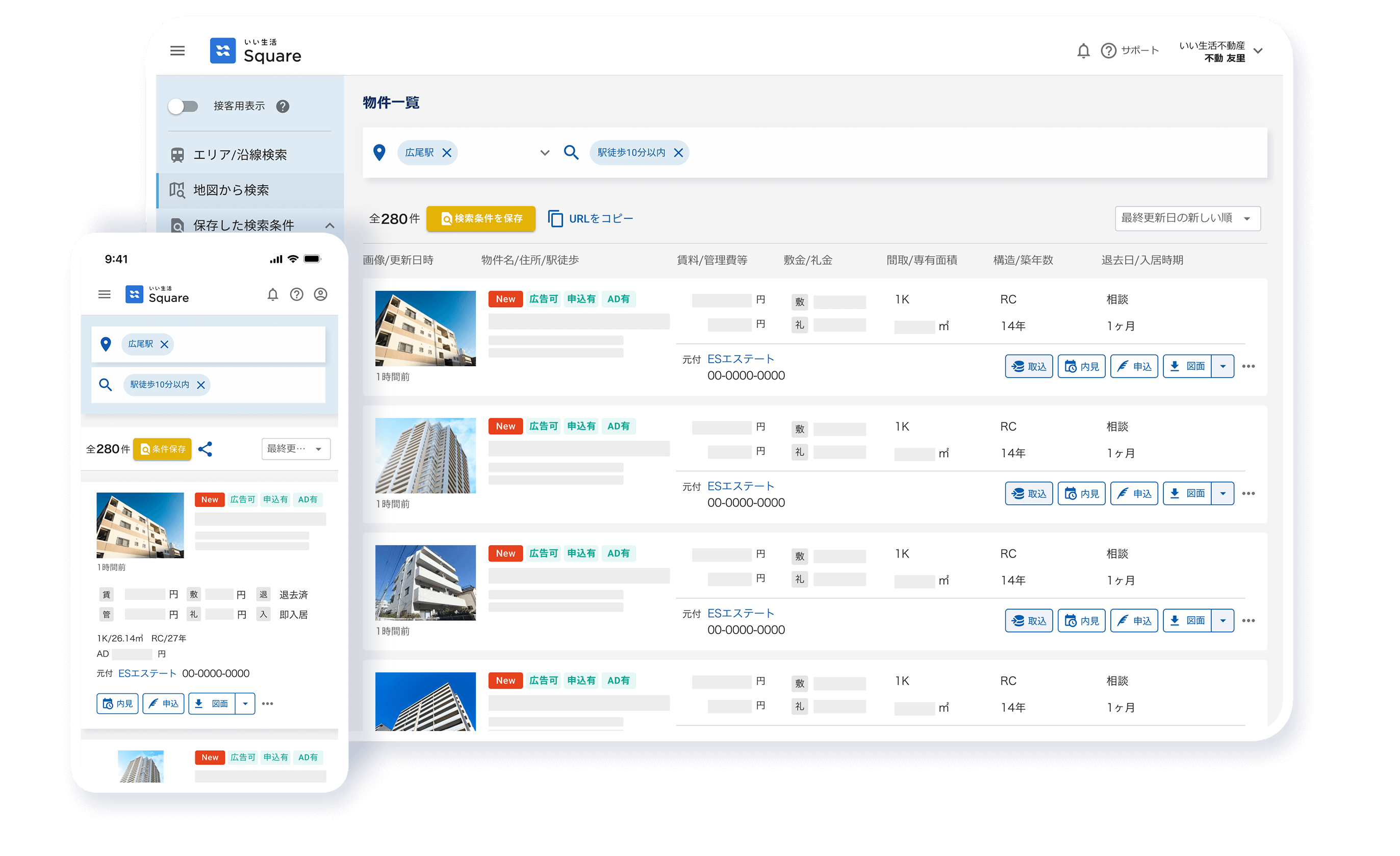Click mobile search magnifier icon
Viewport: 1400px width, 856px height.
(x=105, y=385)
